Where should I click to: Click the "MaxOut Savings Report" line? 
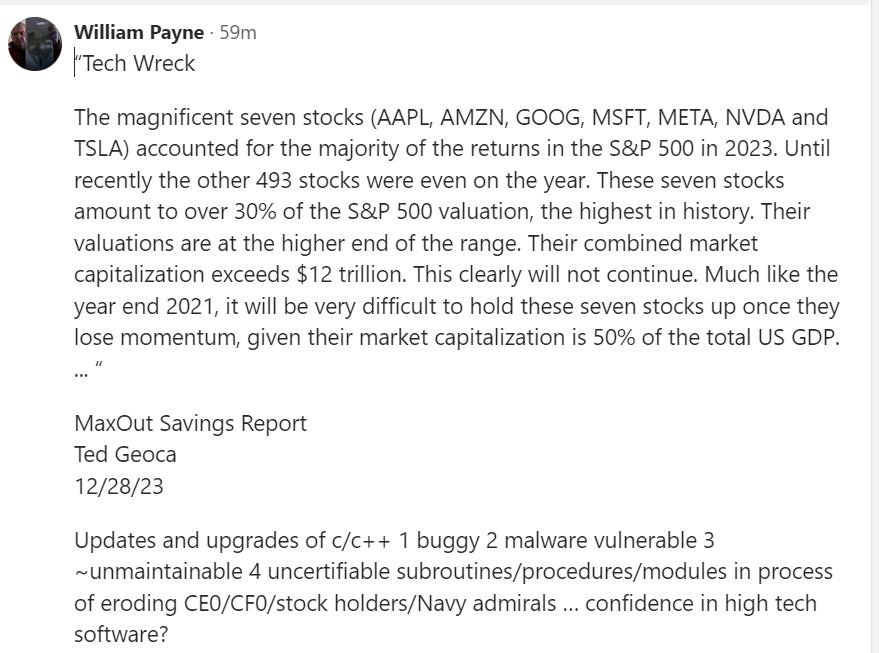point(190,423)
